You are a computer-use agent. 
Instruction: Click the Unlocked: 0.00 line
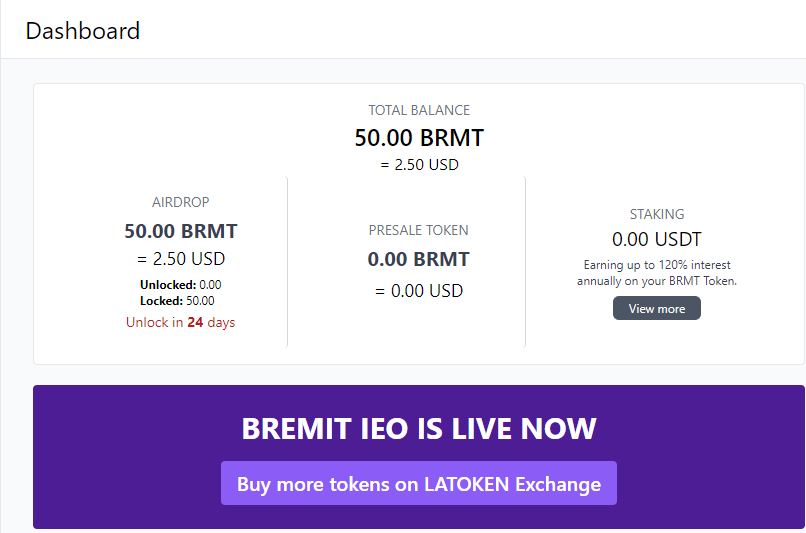181,285
